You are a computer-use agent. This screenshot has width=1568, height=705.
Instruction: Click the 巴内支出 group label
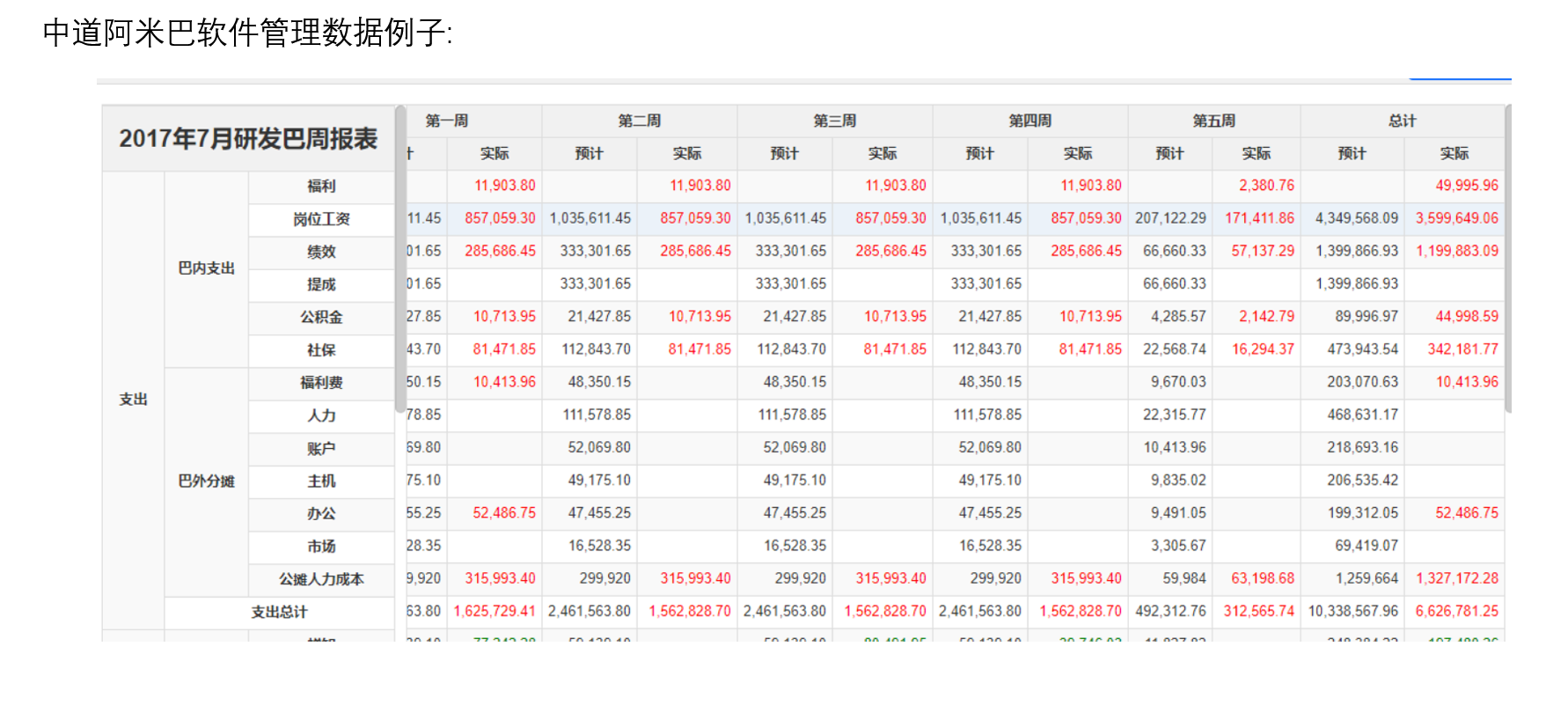point(206,268)
